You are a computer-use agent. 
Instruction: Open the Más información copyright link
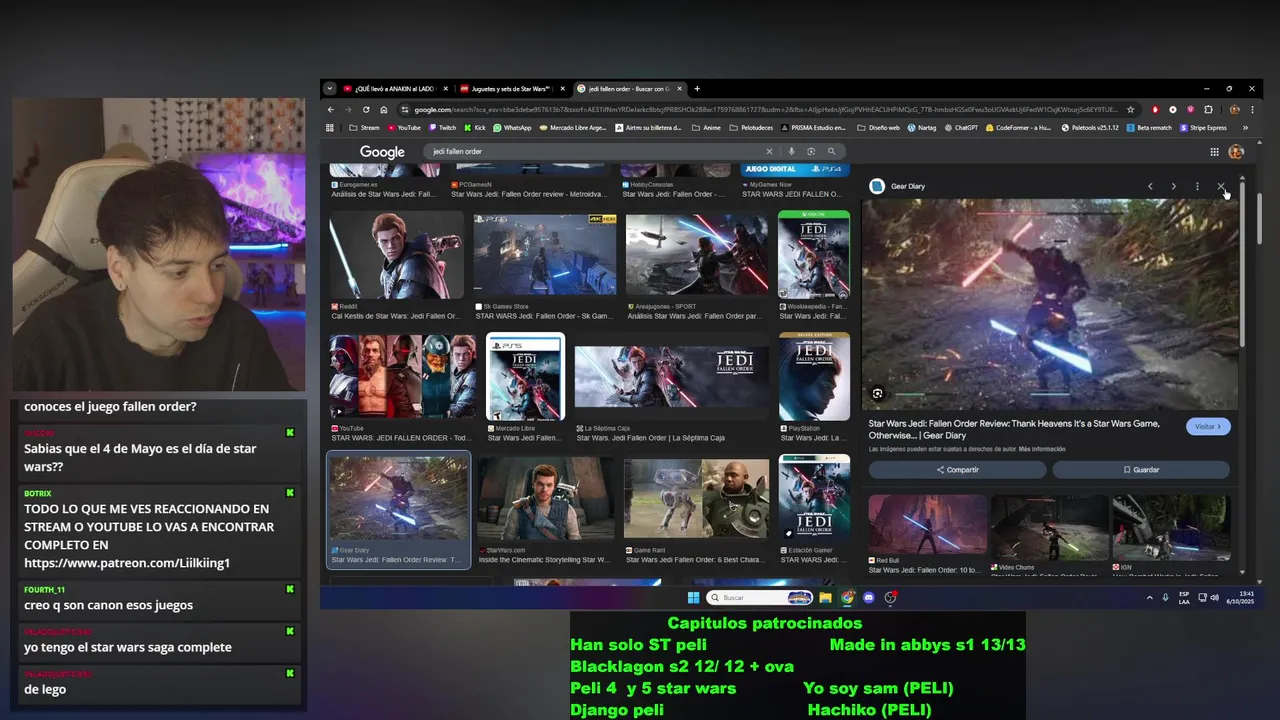pyautogui.click(x=1041, y=449)
